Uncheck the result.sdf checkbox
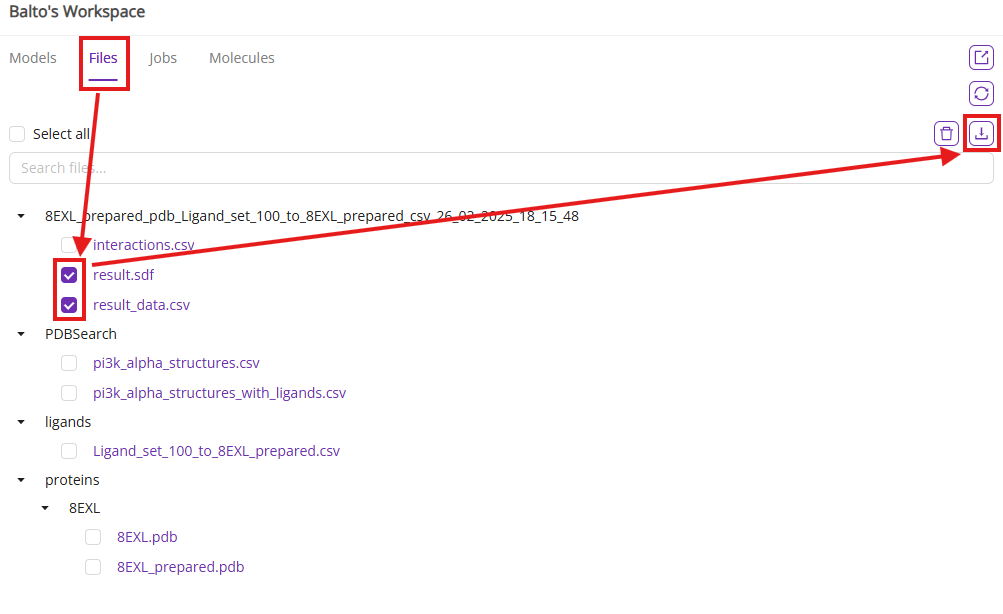This screenshot has width=1003, height=614. (69, 275)
